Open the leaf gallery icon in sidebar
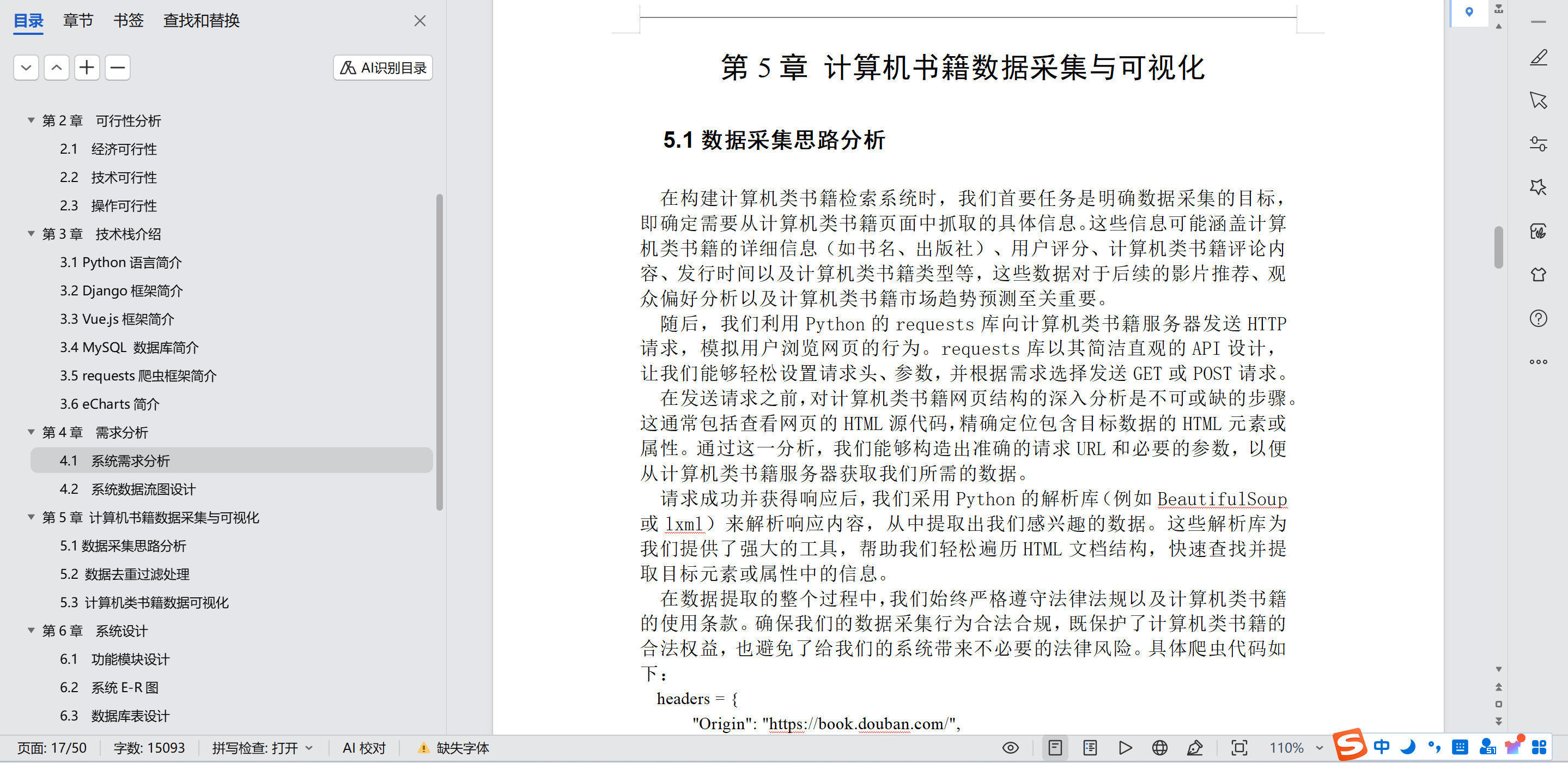 [1538, 232]
